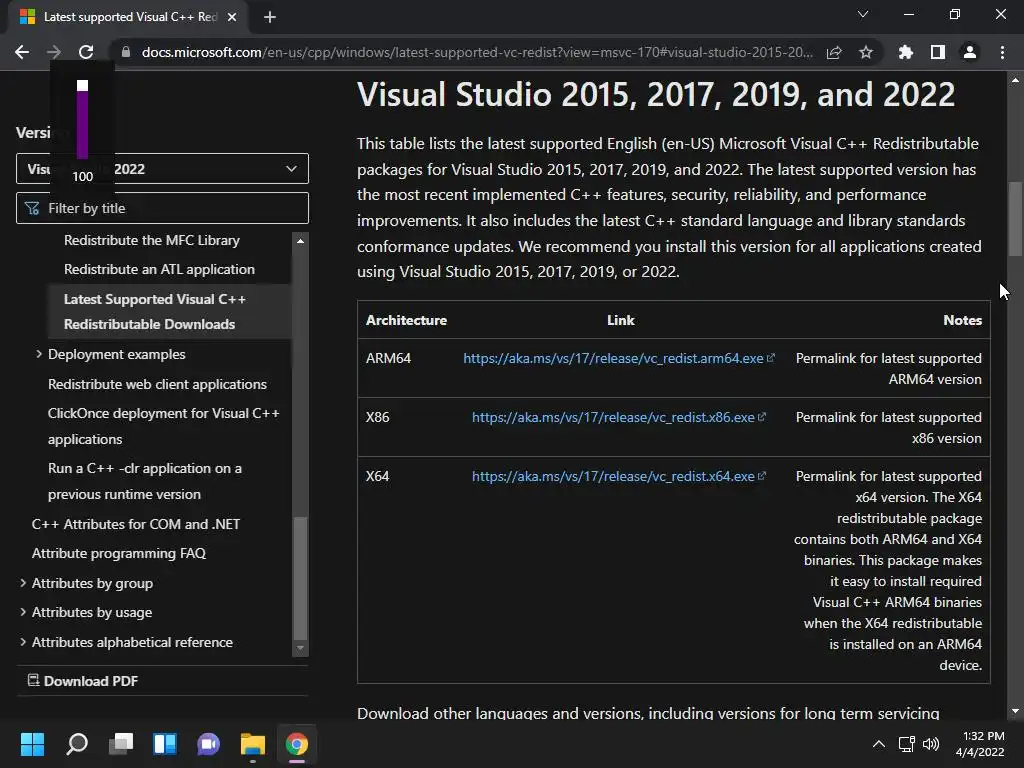The width and height of the screenshot is (1024, 768).
Task: Click page scrollbar up arrow
Action: (x=1015, y=80)
